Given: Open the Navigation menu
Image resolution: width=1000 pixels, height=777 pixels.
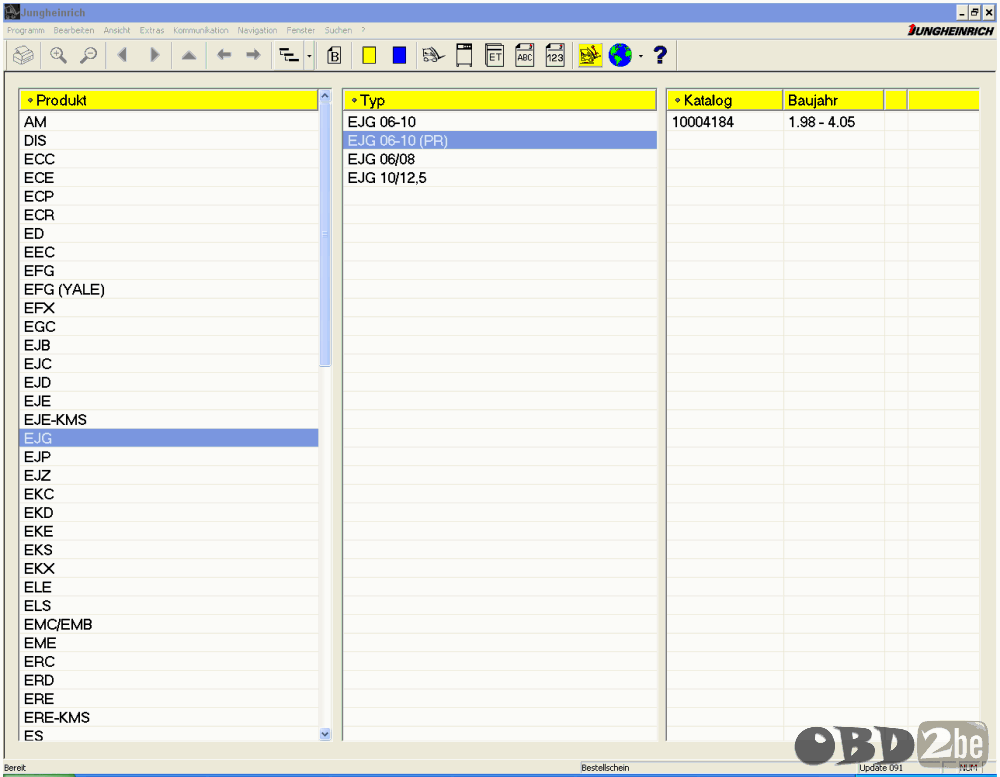Looking at the screenshot, I should tap(258, 30).
